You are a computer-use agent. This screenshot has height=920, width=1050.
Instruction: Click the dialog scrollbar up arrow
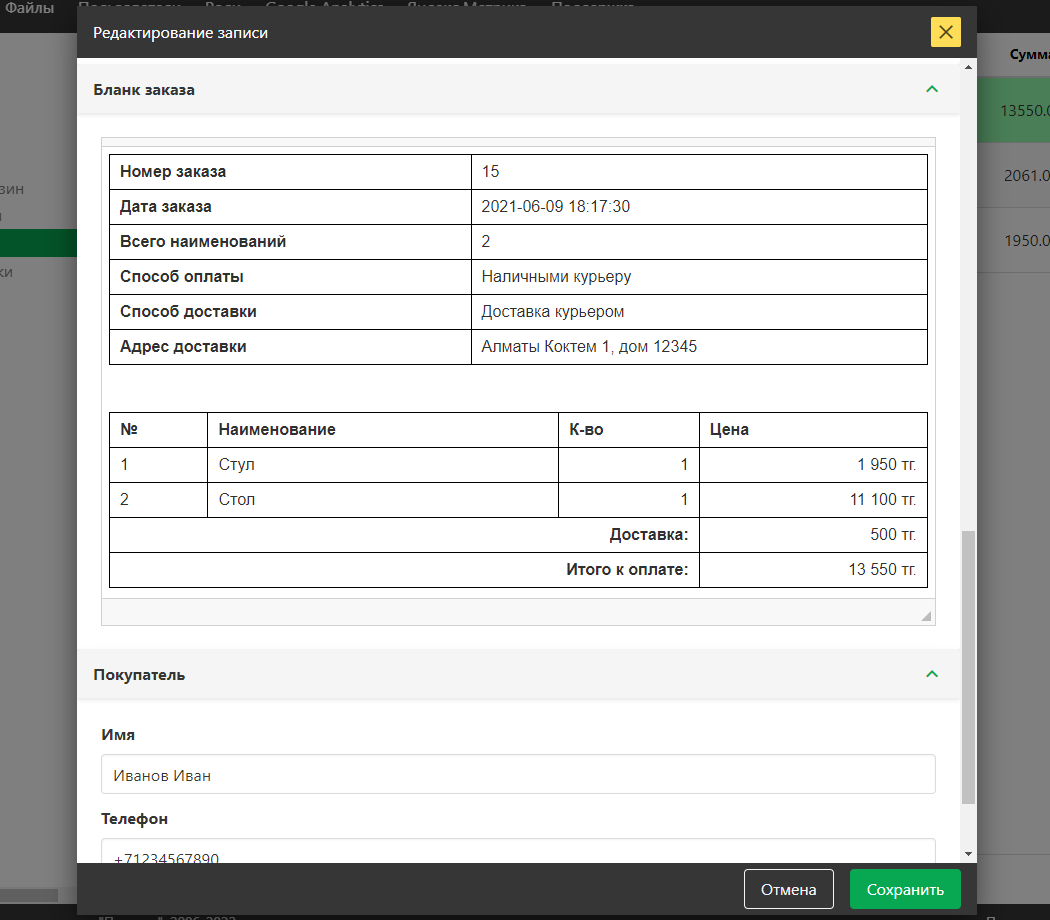click(x=967, y=67)
